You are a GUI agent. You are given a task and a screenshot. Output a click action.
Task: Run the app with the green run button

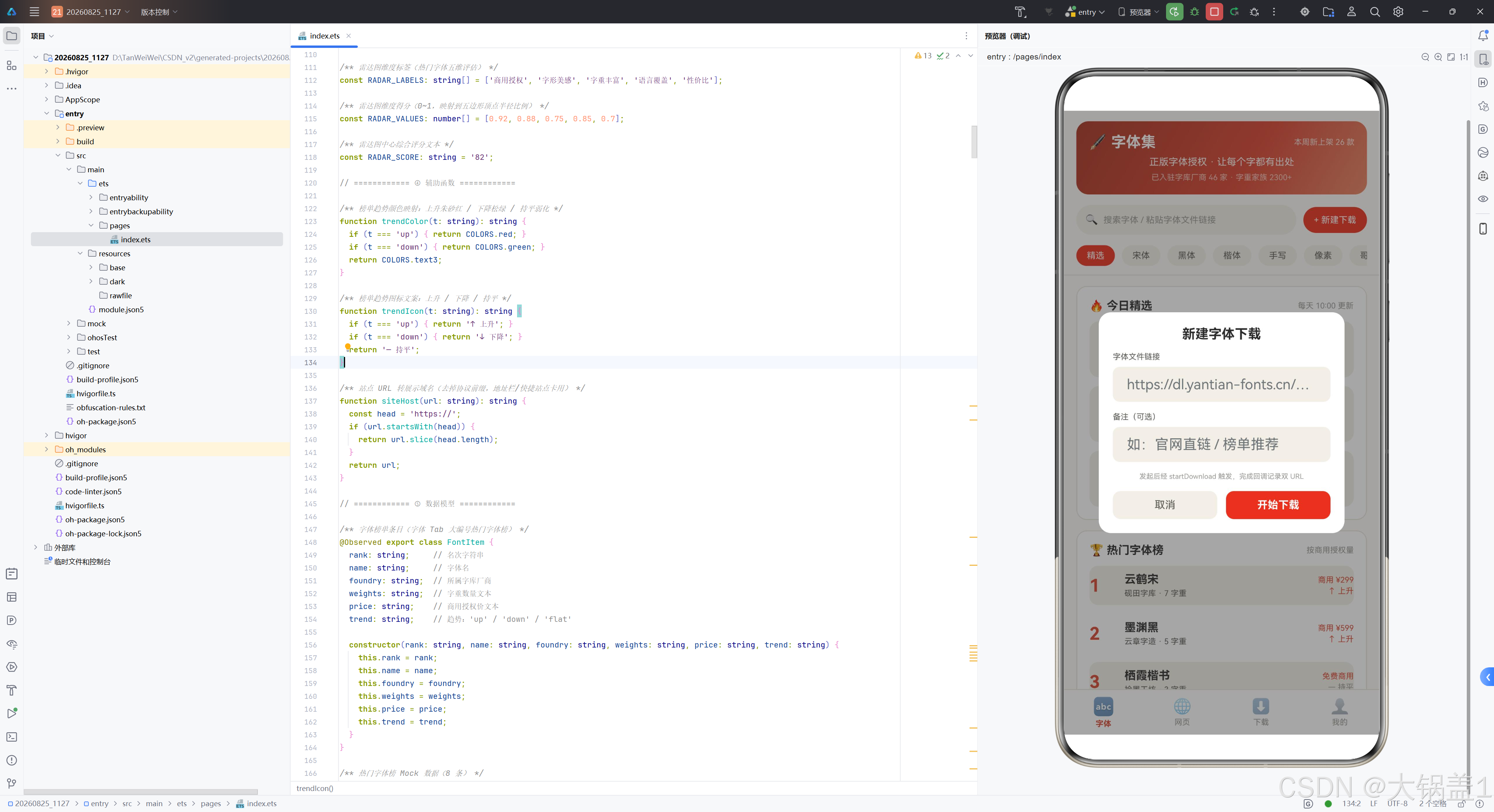pos(1175,12)
